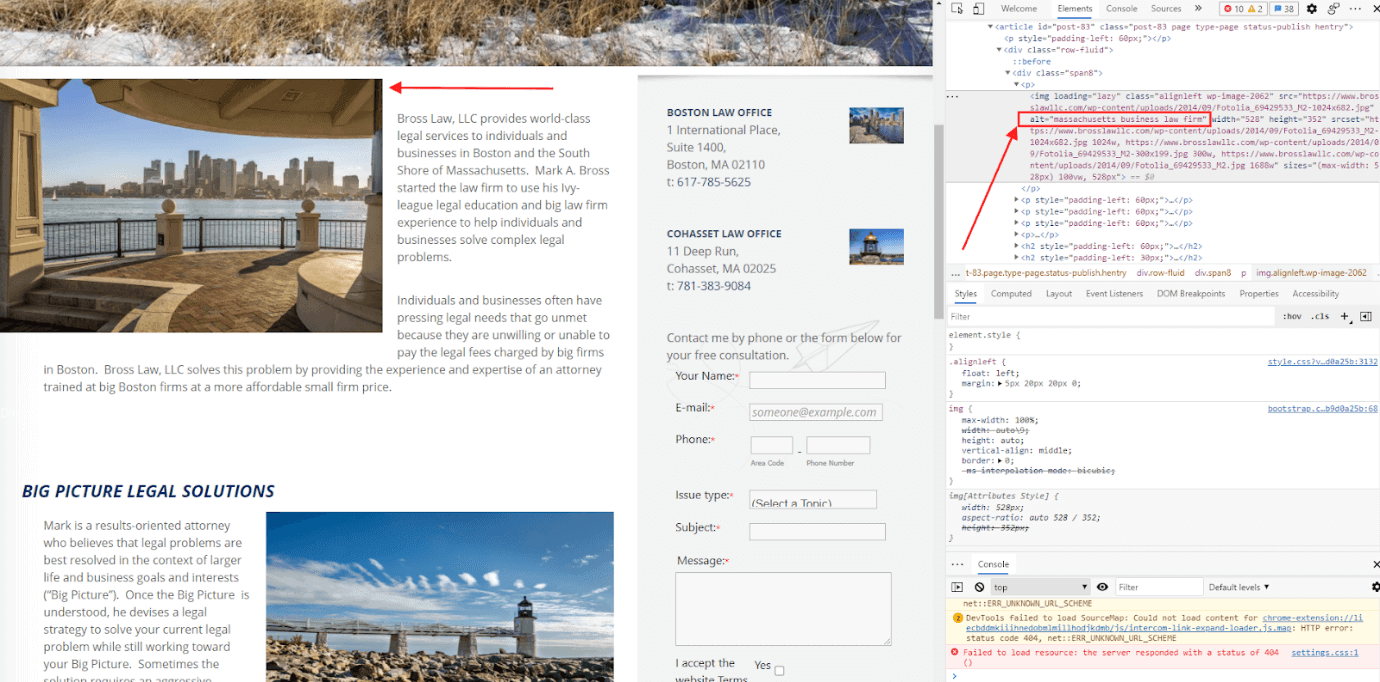Viewport: 1380px width, 682px height.
Task: Show the console sidebar panel icon
Action: [957, 587]
